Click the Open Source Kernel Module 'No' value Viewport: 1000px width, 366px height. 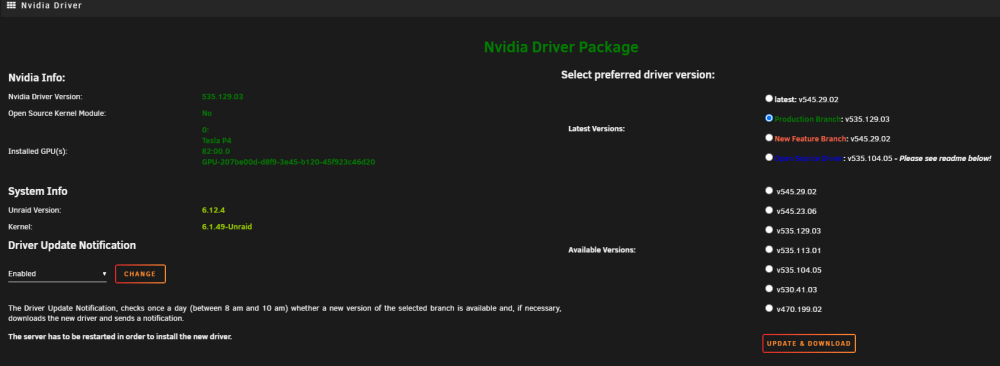coord(207,113)
